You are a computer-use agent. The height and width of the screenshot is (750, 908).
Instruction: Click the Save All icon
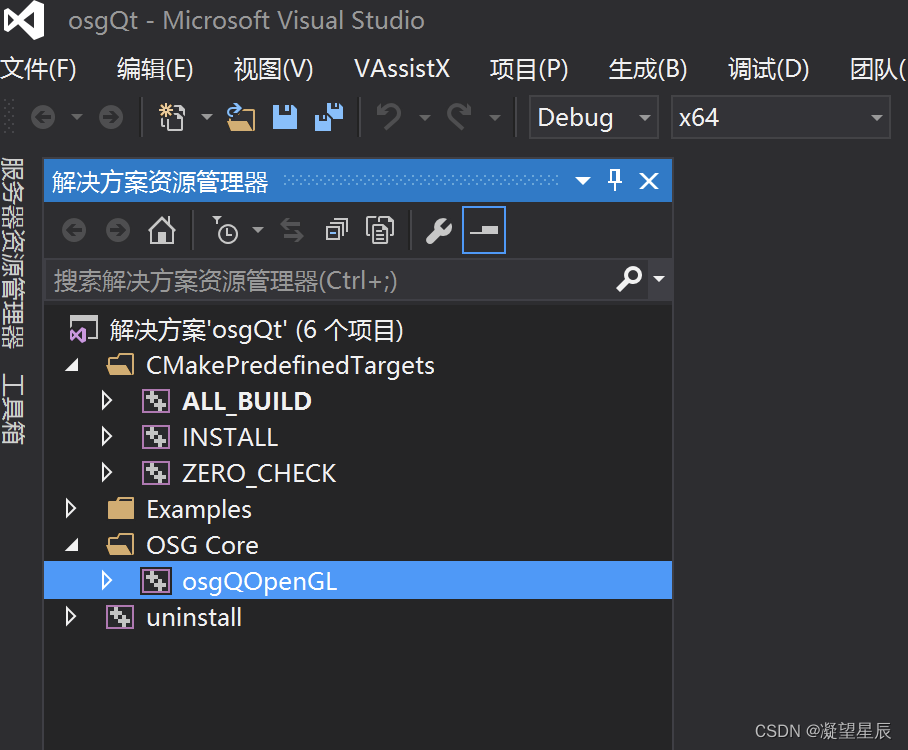click(x=329, y=118)
